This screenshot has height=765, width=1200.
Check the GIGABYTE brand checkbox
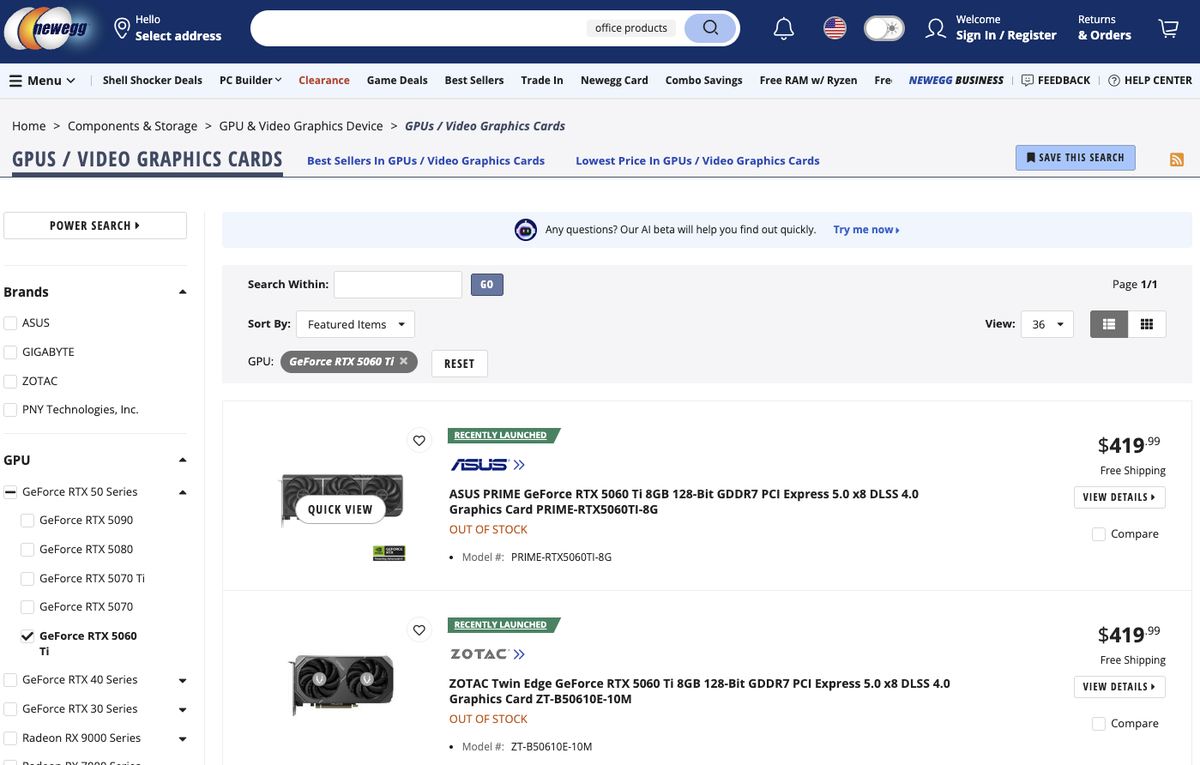pos(10,352)
